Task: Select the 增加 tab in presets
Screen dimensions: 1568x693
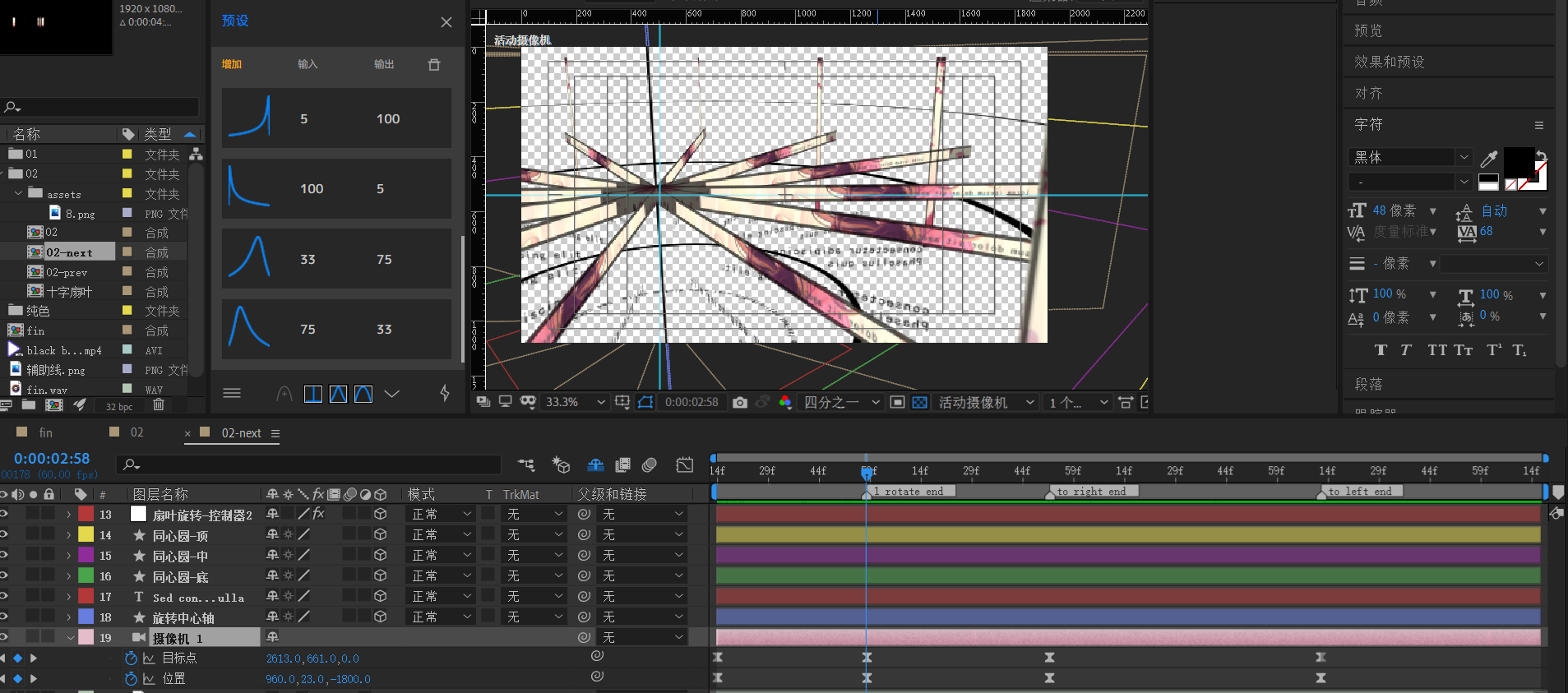Action: tap(232, 64)
